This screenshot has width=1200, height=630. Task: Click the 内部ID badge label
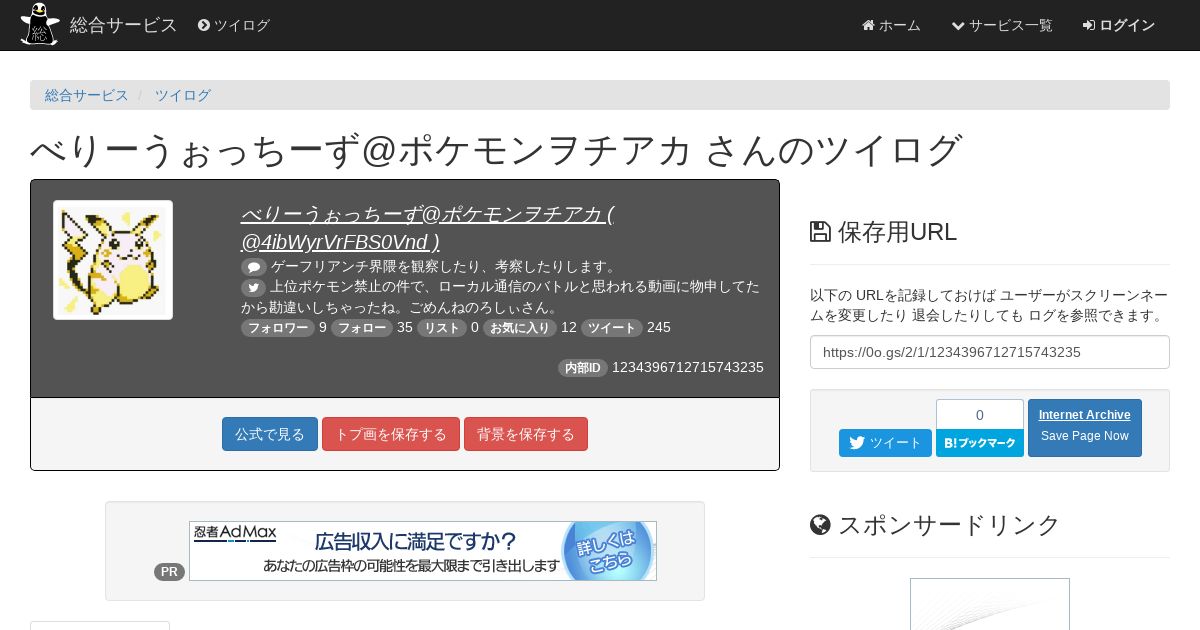coord(583,368)
